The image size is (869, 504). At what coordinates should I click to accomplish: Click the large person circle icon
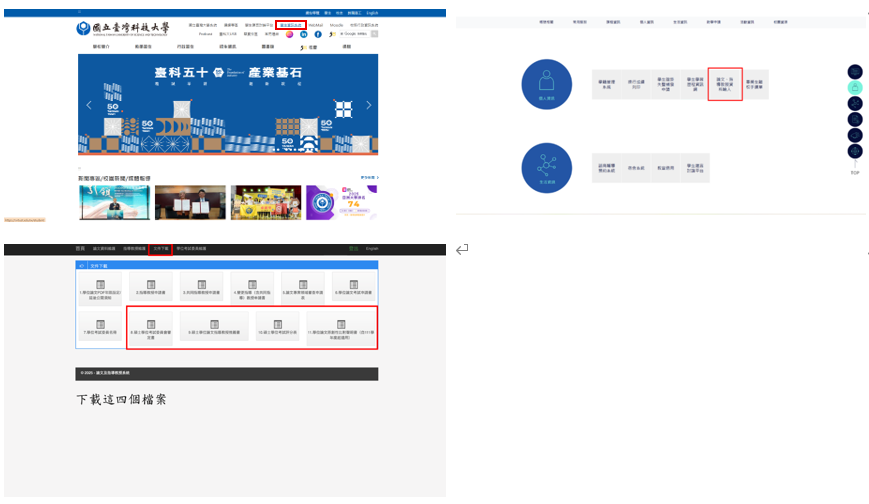coord(546,85)
